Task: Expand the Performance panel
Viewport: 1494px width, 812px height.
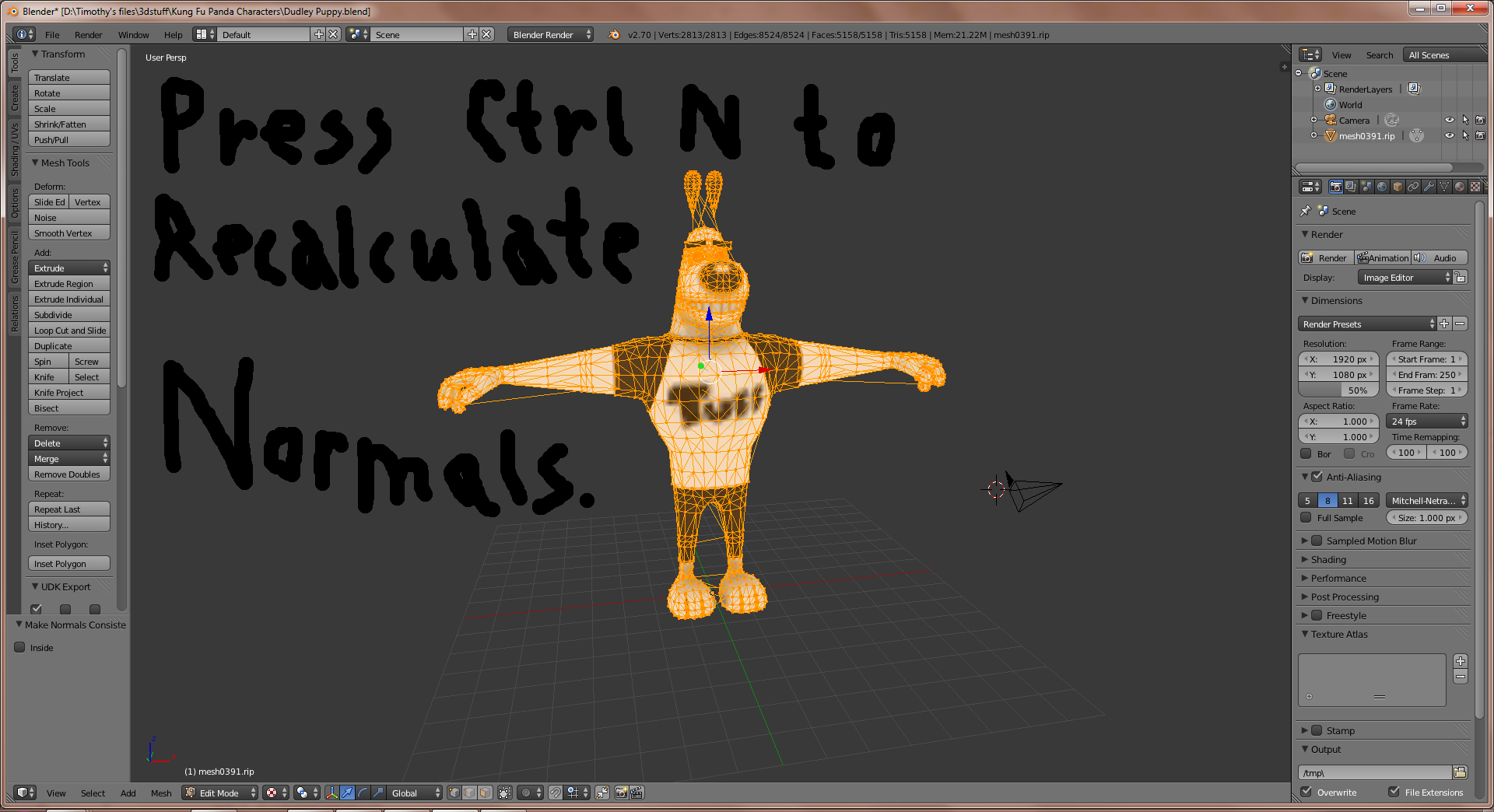Action: [1338, 578]
